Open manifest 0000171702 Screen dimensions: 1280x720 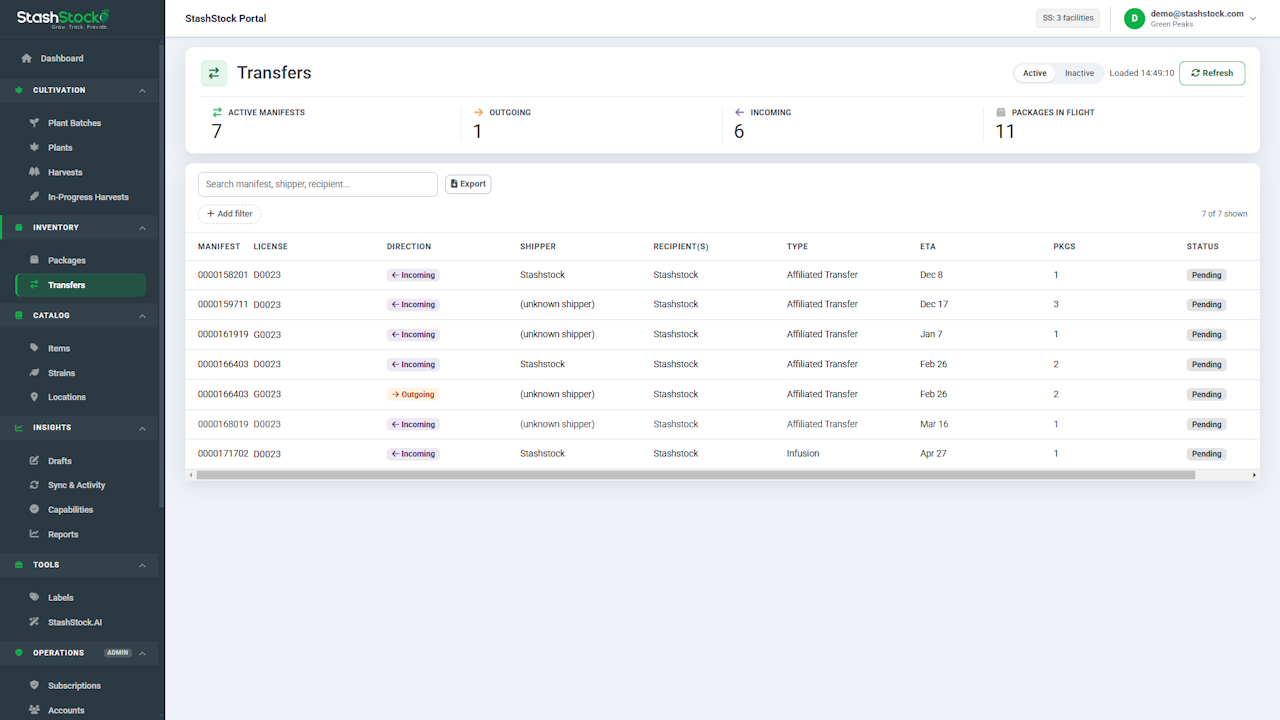(x=223, y=454)
